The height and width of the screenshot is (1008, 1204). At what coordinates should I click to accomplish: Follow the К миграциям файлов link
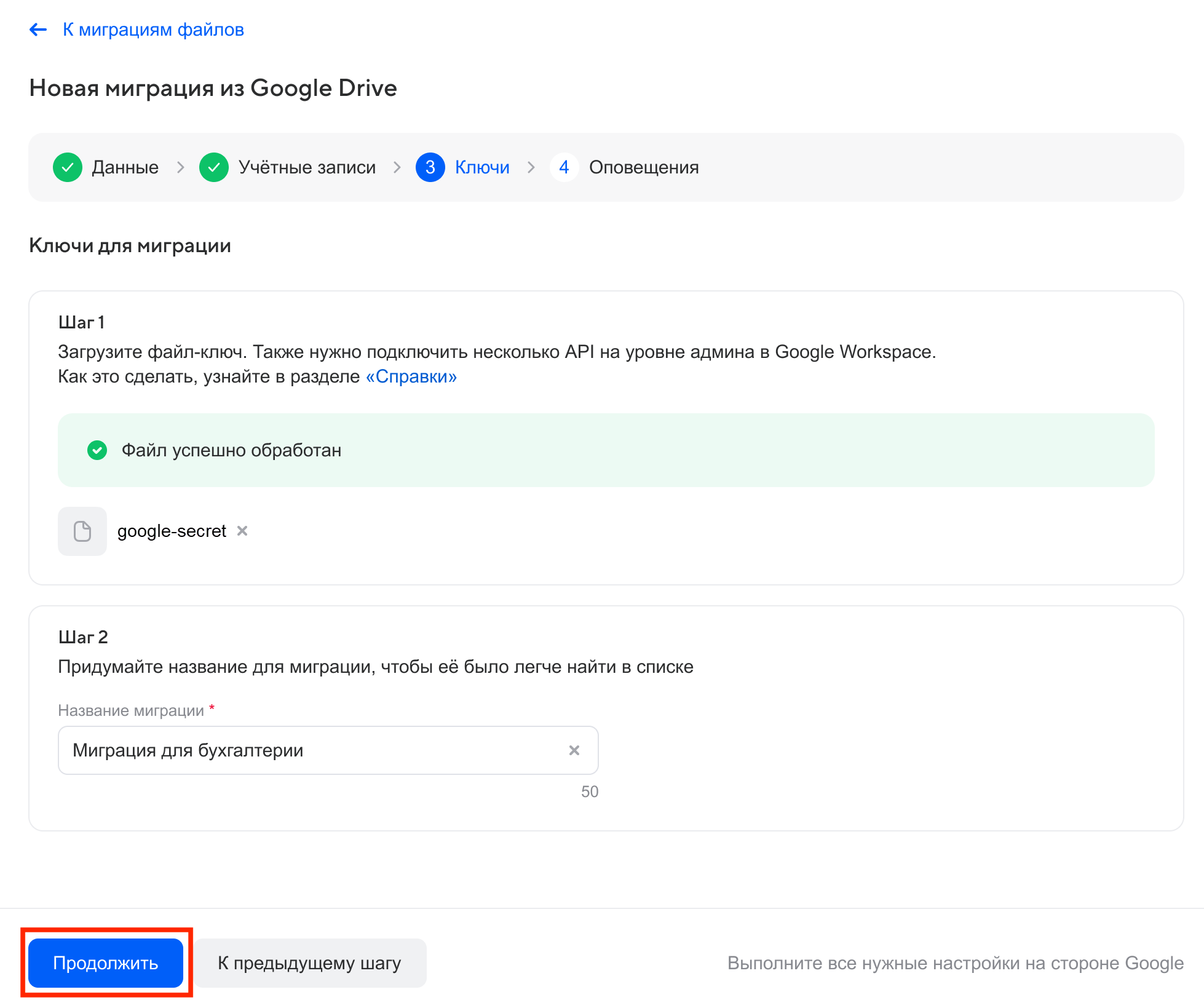click(153, 29)
